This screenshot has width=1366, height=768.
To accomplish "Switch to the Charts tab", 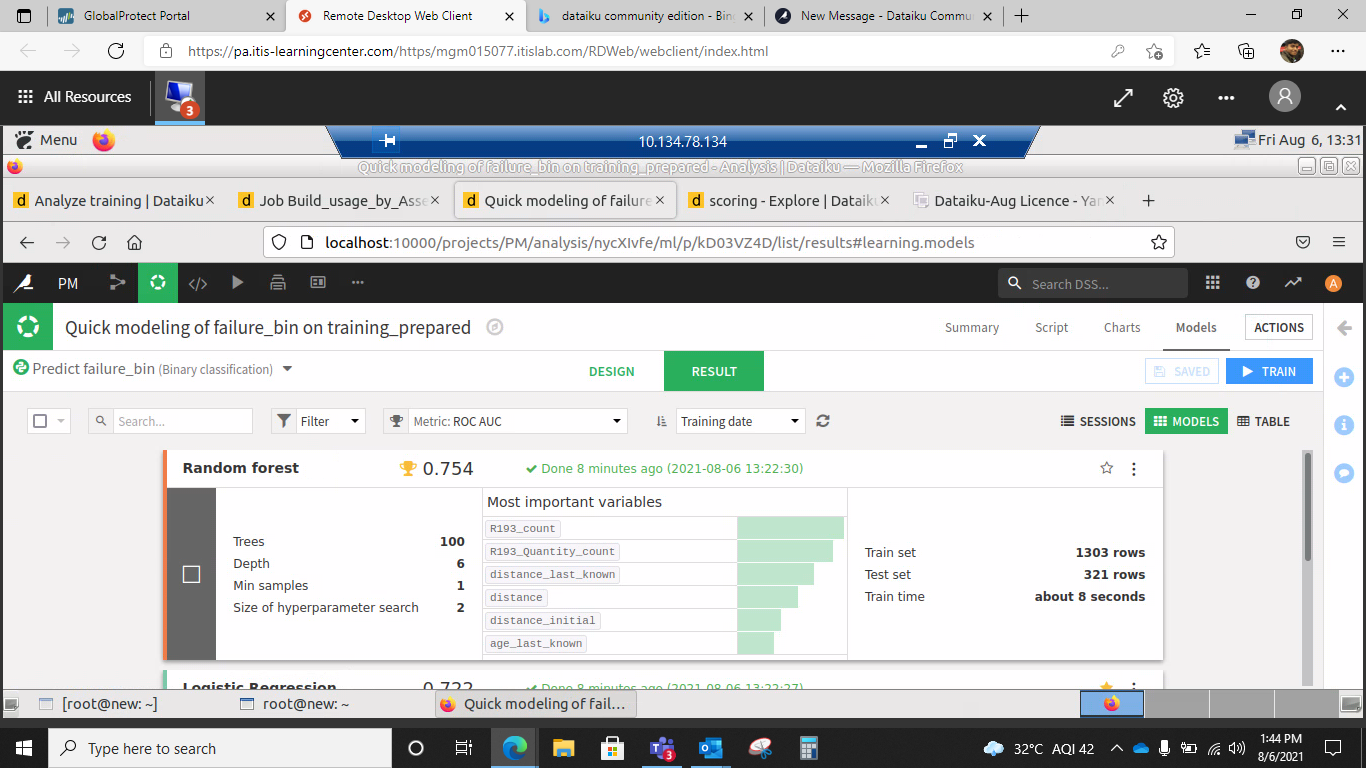I will (1122, 327).
